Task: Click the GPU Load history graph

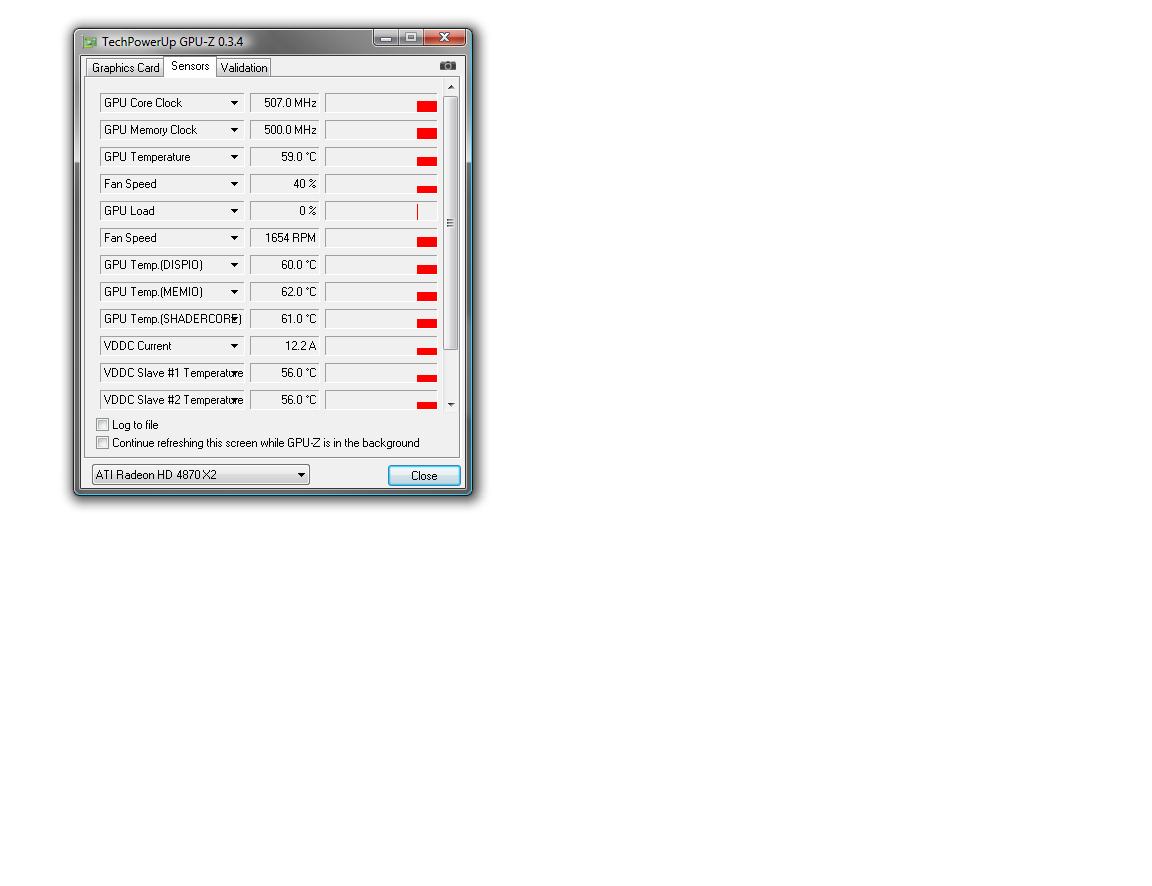Action: [x=381, y=211]
